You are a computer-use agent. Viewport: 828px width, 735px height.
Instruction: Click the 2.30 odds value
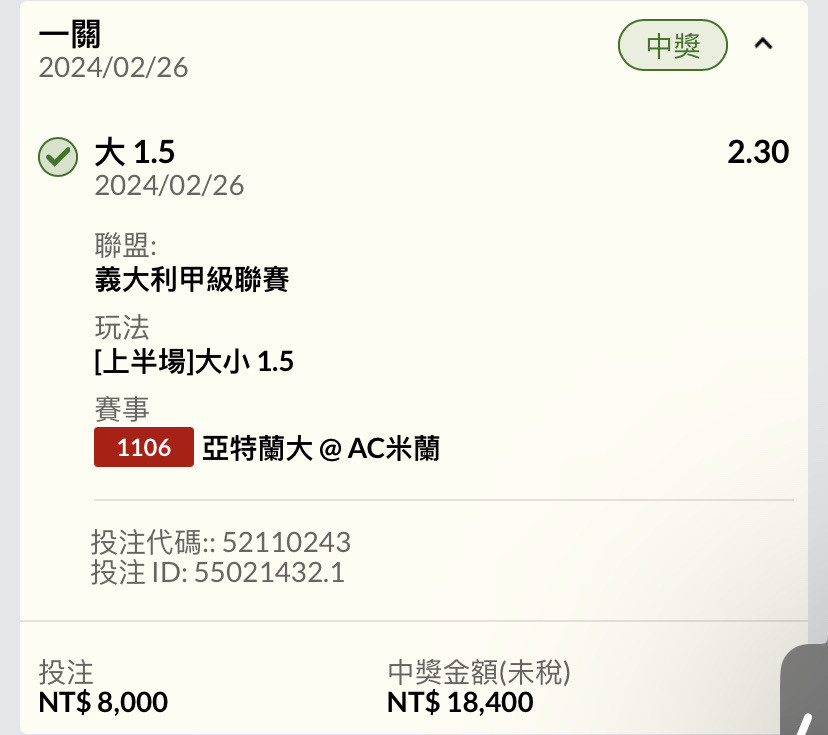coord(758,152)
